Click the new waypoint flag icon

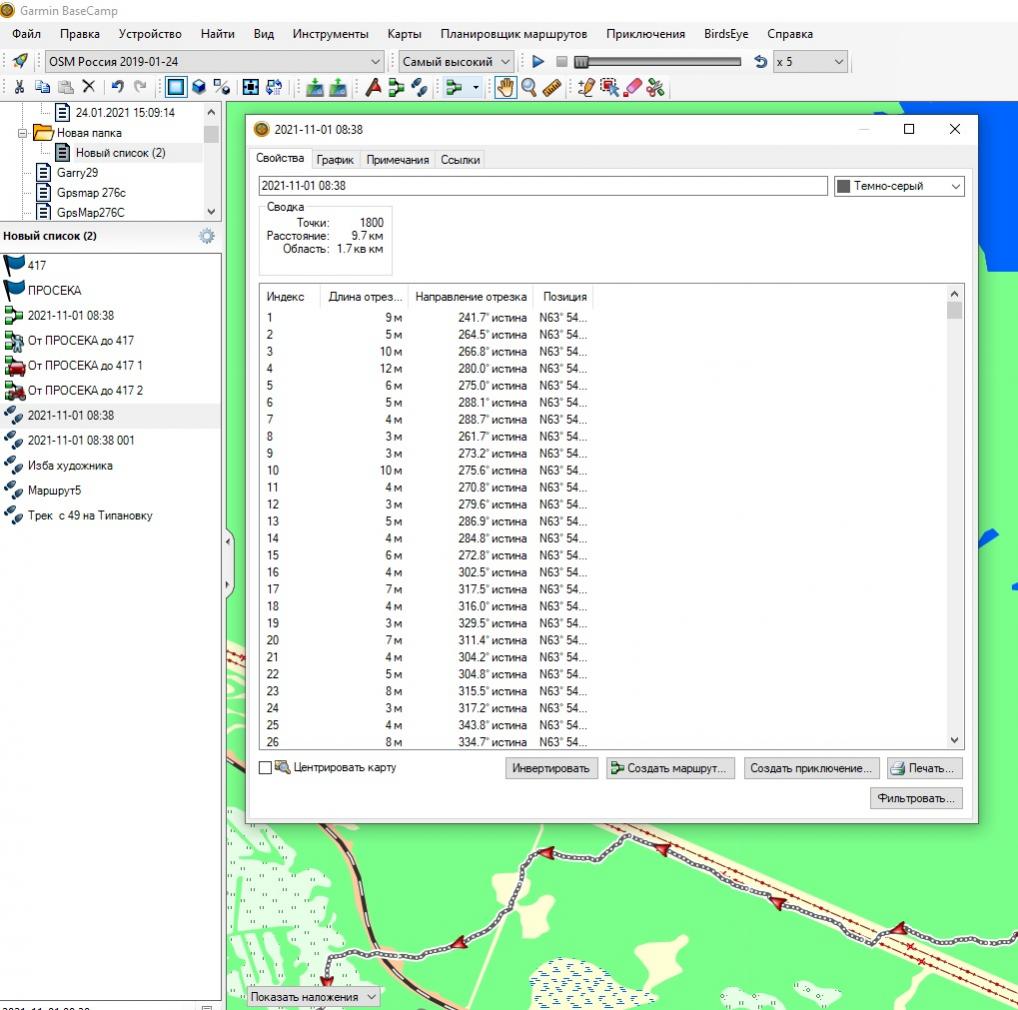click(373, 88)
